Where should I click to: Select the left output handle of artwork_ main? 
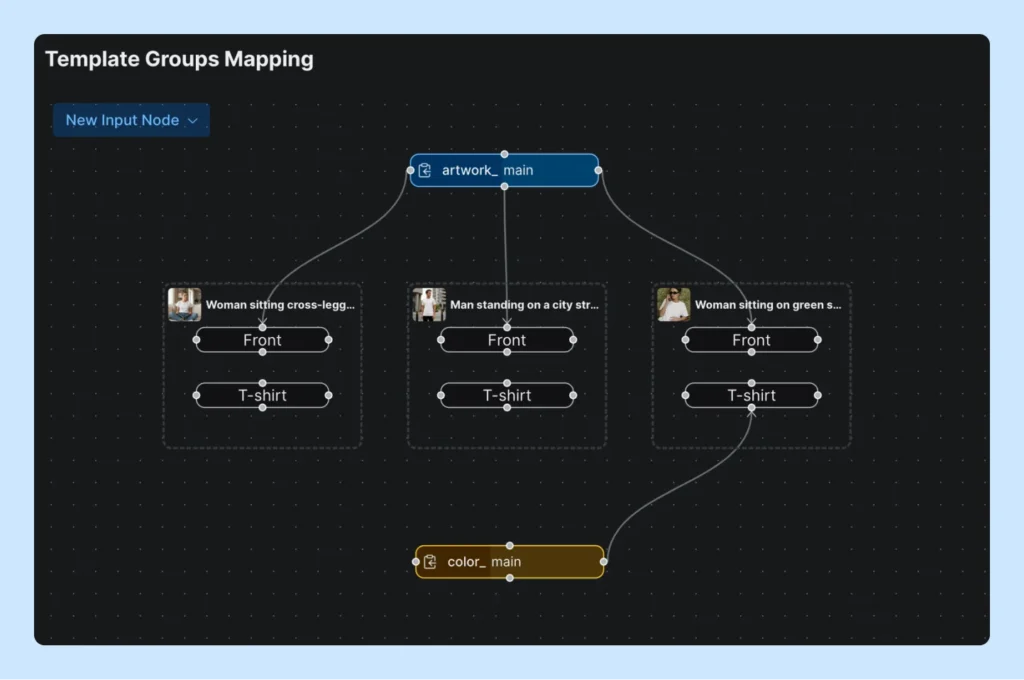click(411, 170)
